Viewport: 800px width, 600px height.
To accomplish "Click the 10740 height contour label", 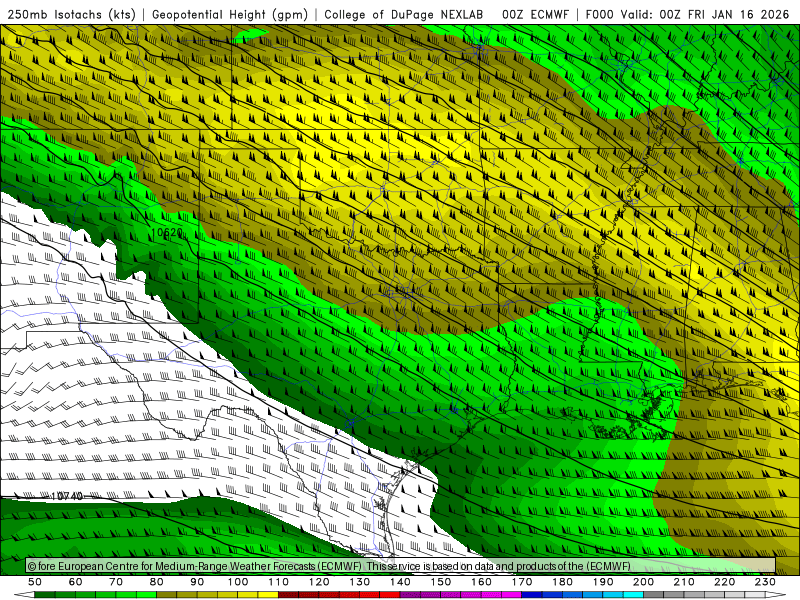I will tap(67, 496).
